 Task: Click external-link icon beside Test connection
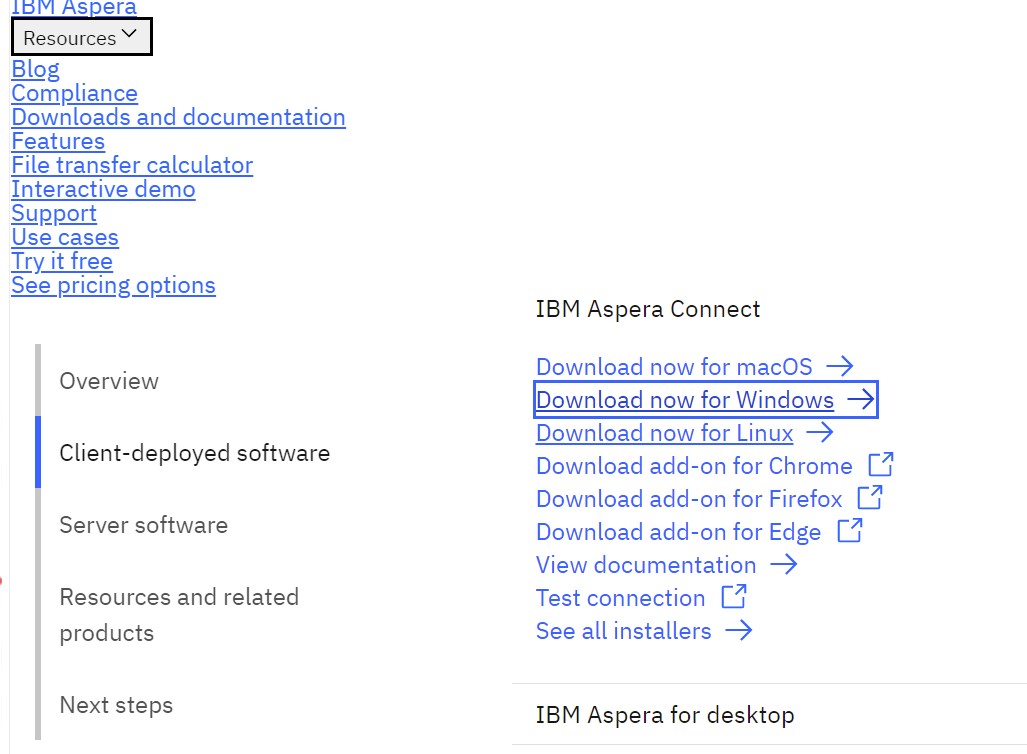[x=734, y=596]
